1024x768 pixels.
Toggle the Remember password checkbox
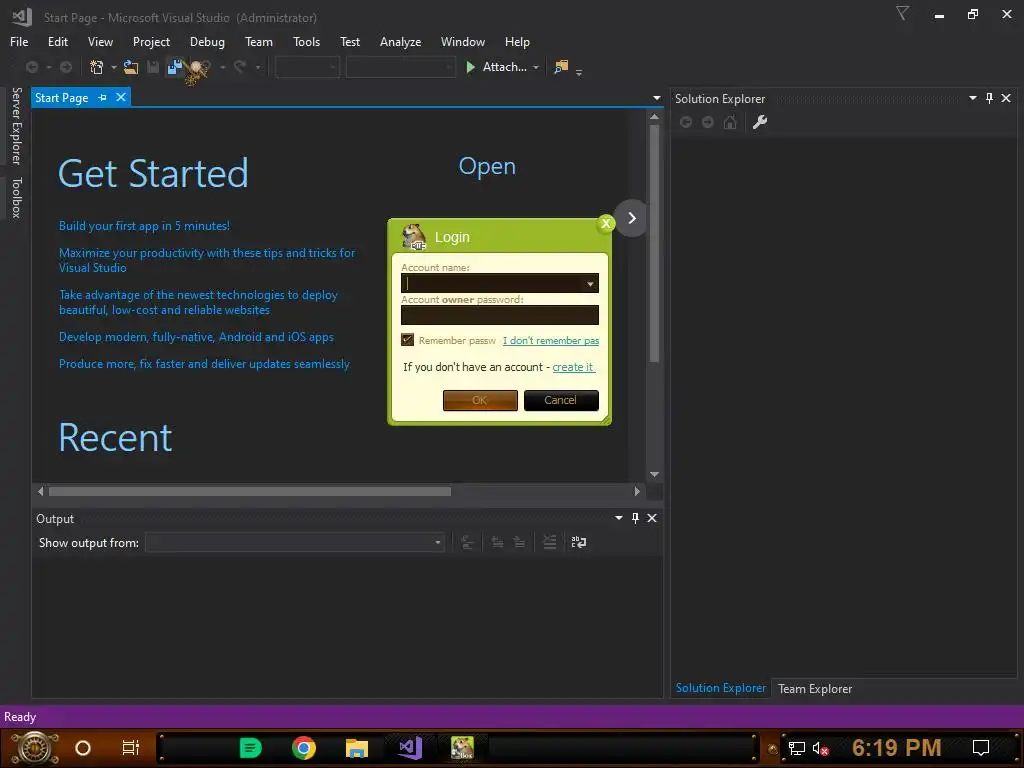click(408, 340)
